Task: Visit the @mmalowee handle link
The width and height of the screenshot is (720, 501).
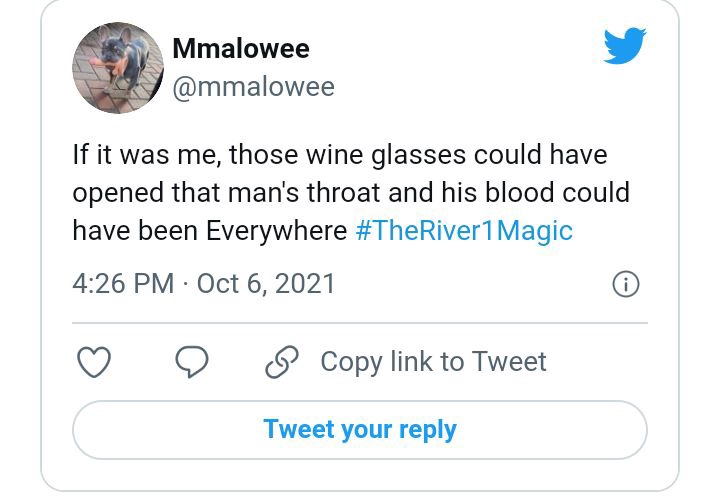Action: (253, 87)
